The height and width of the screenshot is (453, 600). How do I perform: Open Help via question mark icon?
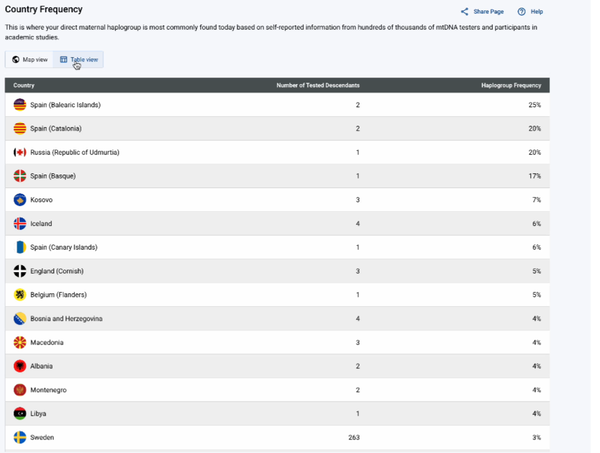point(521,12)
